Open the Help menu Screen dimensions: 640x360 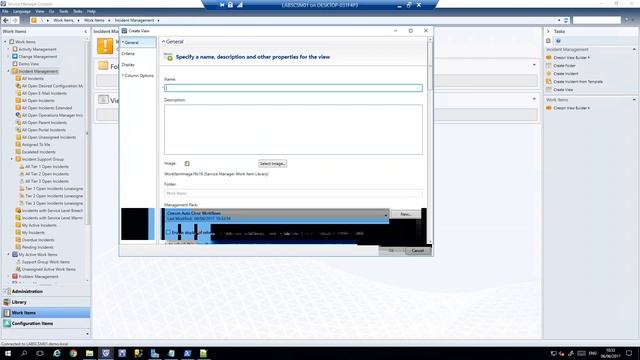(x=91, y=11)
